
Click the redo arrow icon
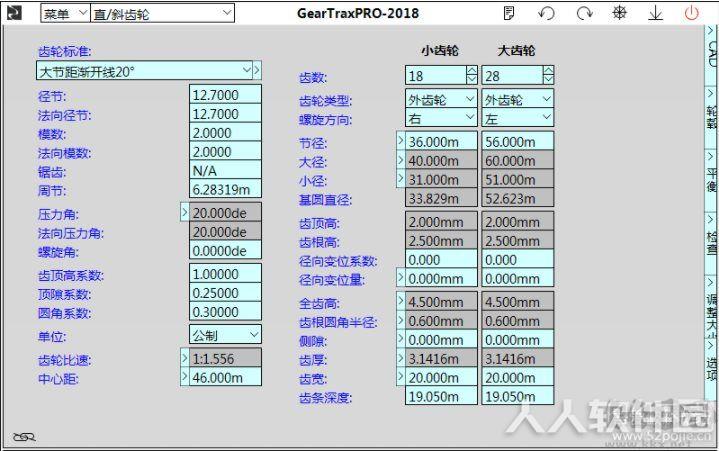coord(584,13)
